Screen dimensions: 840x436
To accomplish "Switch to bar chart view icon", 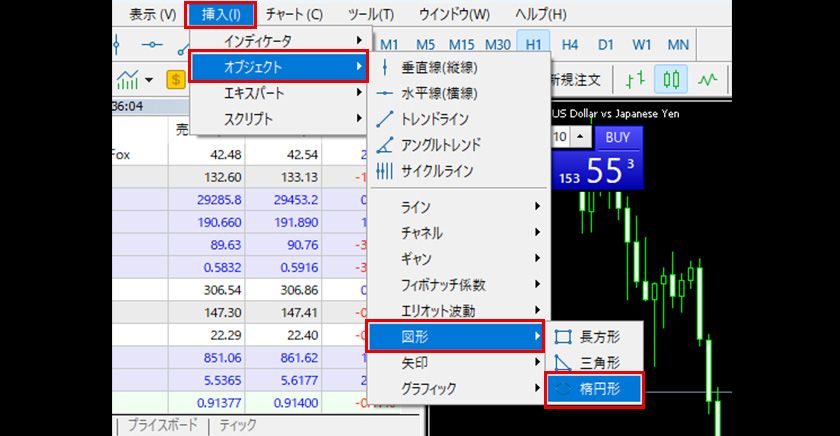I will pos(635,79).
